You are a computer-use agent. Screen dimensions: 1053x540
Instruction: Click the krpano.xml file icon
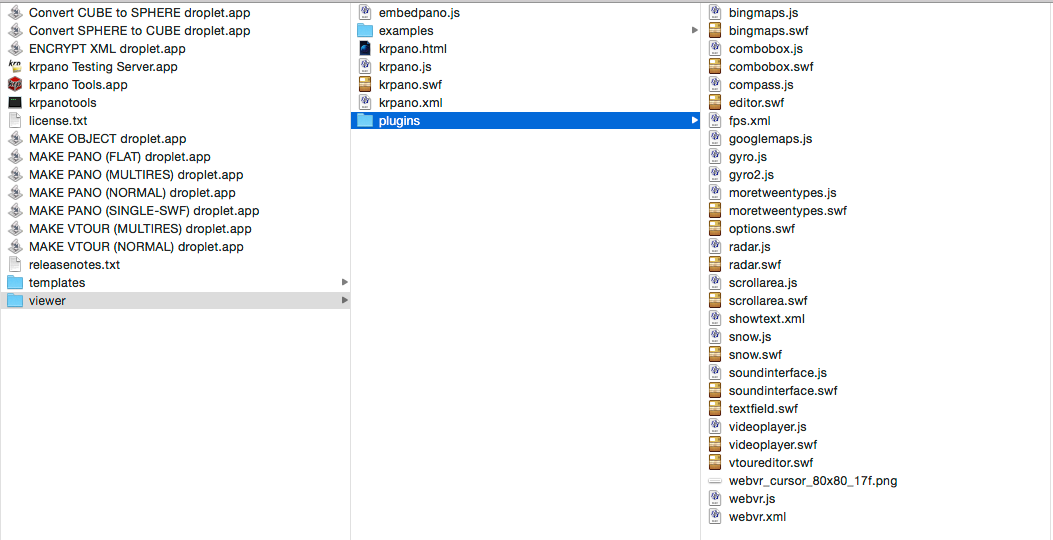click(365, 103)
